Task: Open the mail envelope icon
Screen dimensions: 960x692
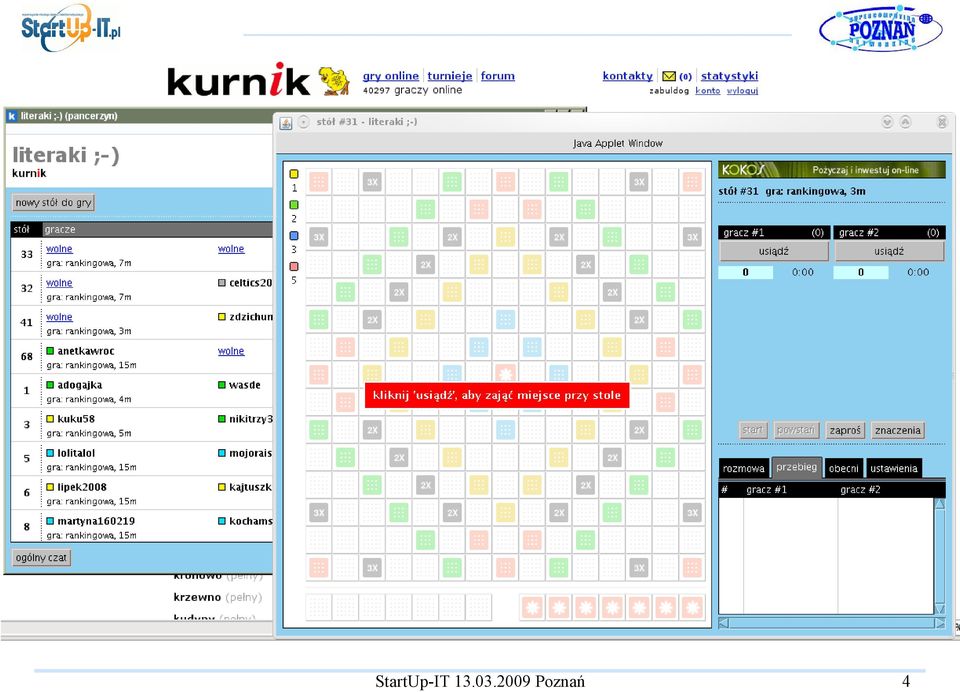Action: [669, 77]
